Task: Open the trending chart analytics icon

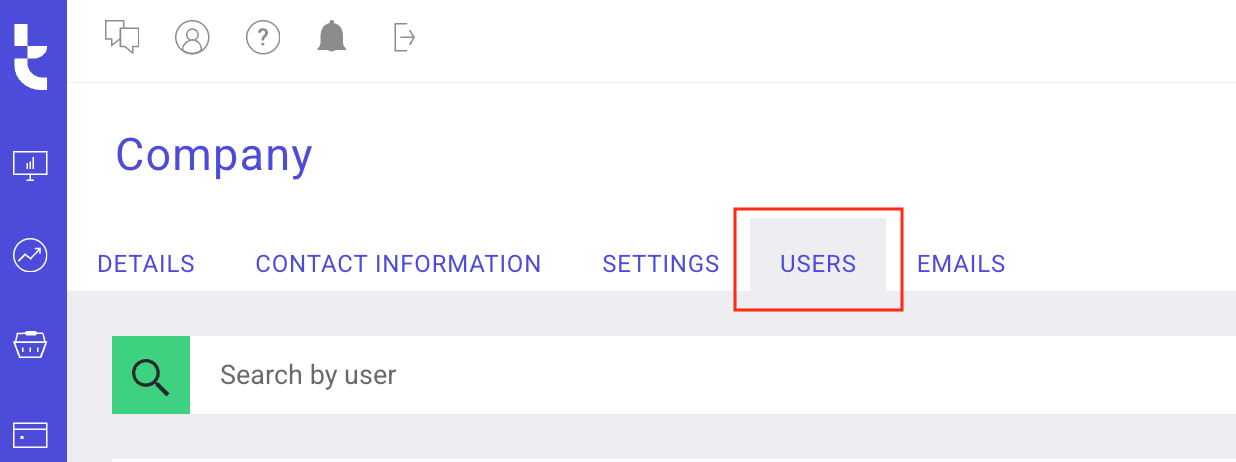Action: (x=31, y=255)
